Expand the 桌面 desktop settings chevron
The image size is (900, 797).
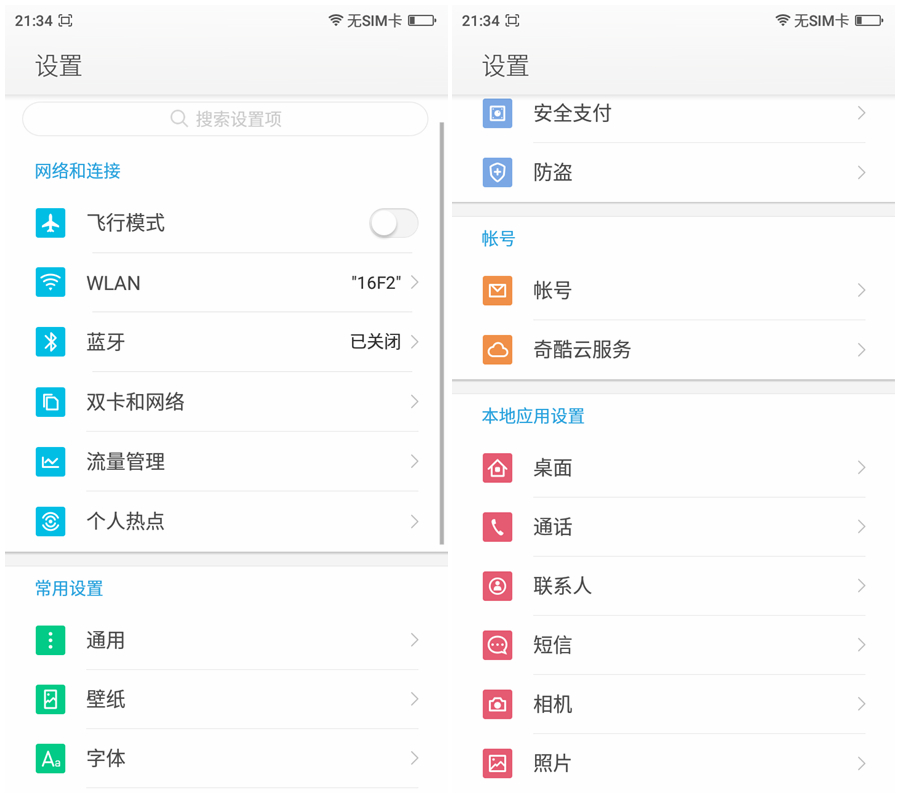click(862, 468)
